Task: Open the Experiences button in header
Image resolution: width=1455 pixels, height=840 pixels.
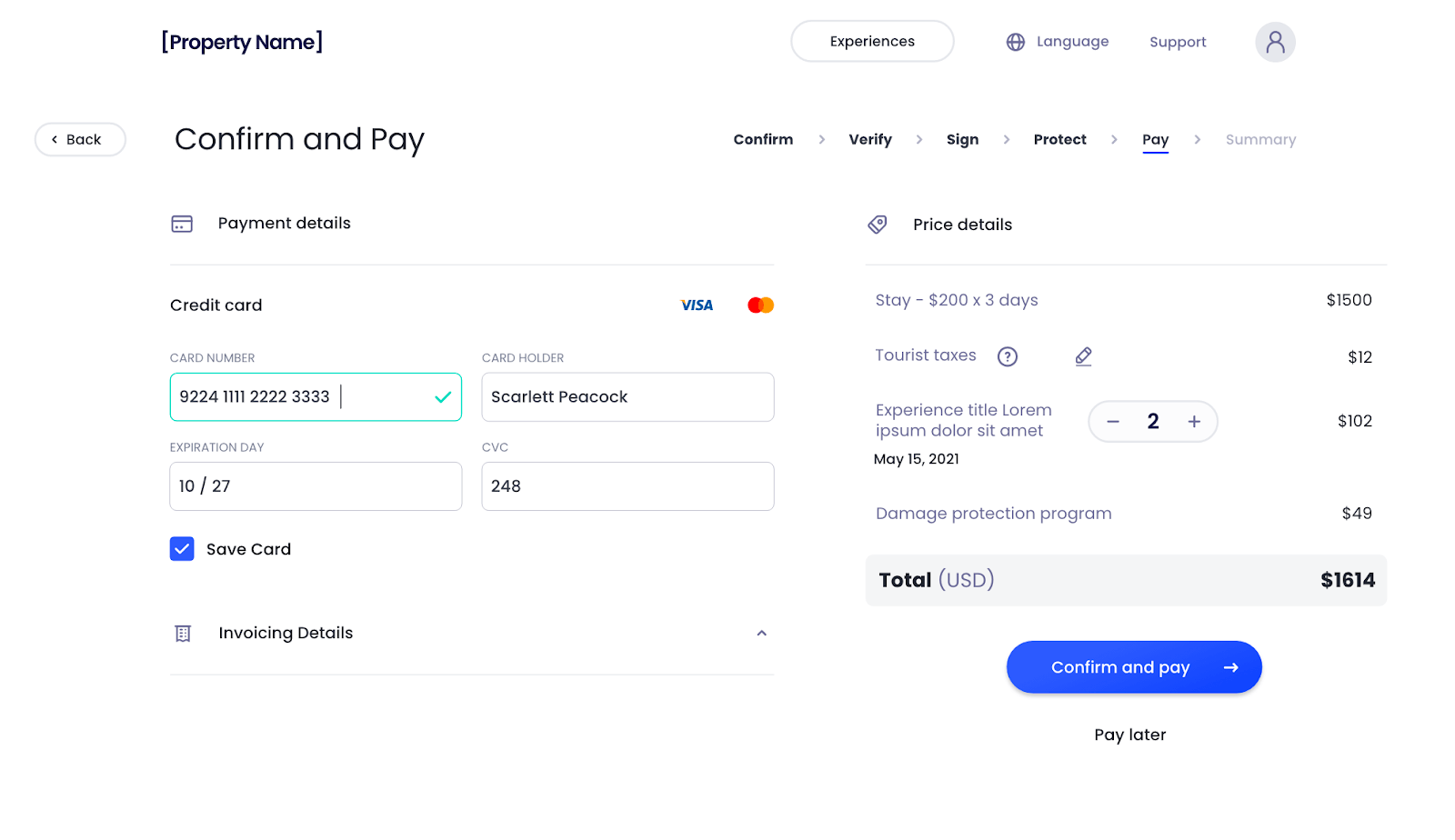Action: pos(872,42)
